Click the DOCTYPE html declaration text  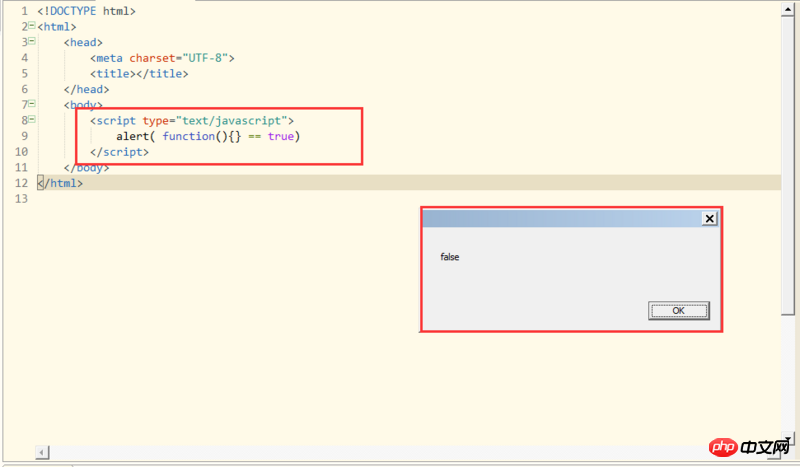point(86,11)
